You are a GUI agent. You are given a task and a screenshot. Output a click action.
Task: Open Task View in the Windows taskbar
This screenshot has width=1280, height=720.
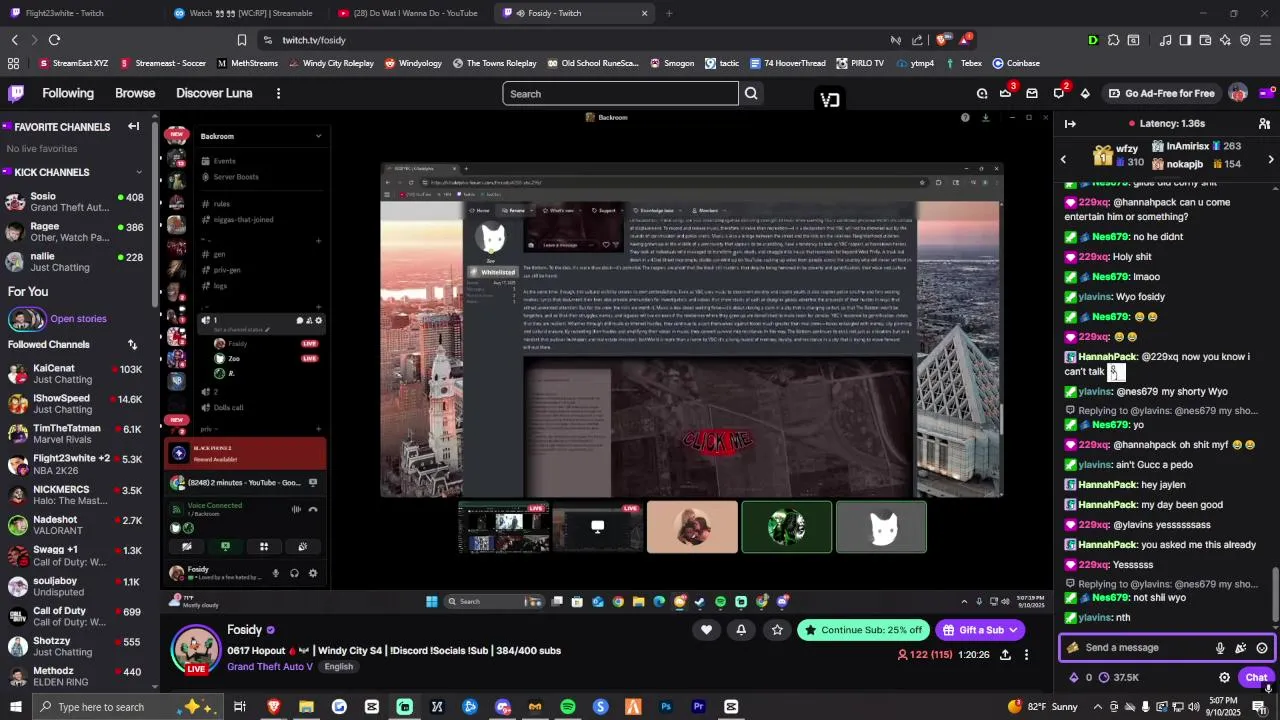click(240, 707)
